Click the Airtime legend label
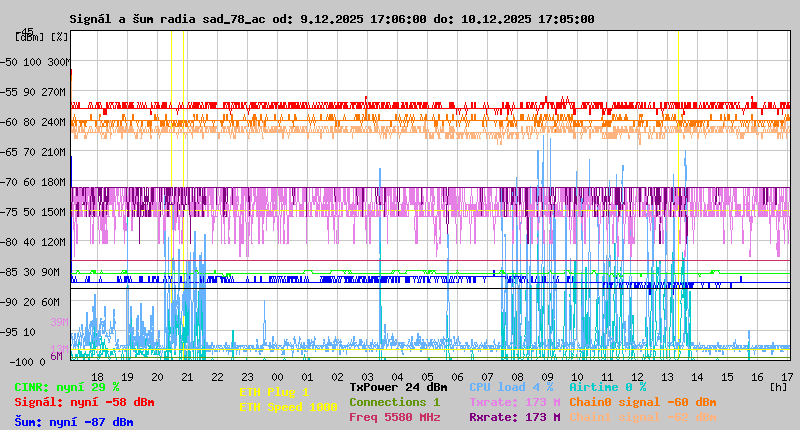Image resolution: width=800 pixels, height=430 pixels. point(607,386)
